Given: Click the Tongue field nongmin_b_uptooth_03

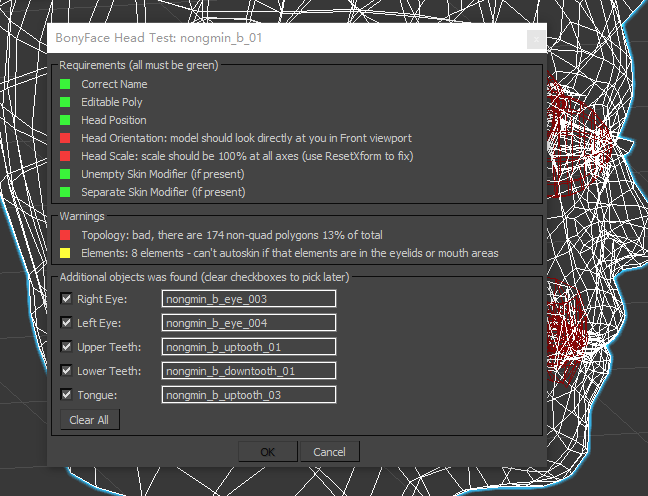Looking at the screenshot, I should pos(249,395).
